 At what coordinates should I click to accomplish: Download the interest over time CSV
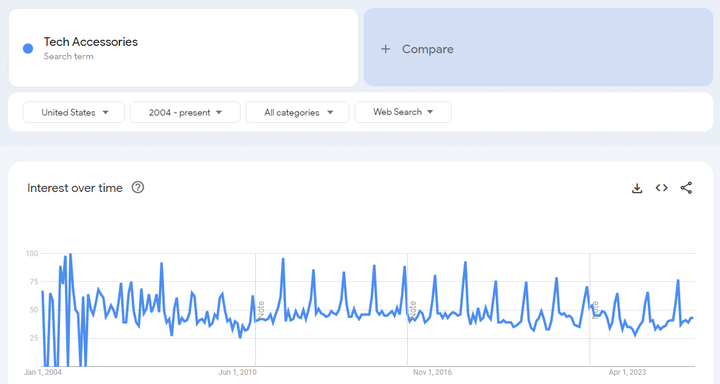coord(637,188)
